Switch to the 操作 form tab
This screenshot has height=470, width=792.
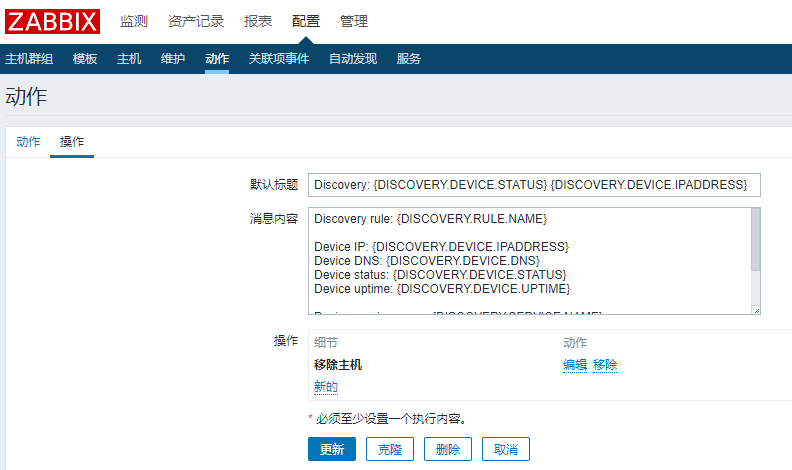pyautogui.click(x=72, y=141)
